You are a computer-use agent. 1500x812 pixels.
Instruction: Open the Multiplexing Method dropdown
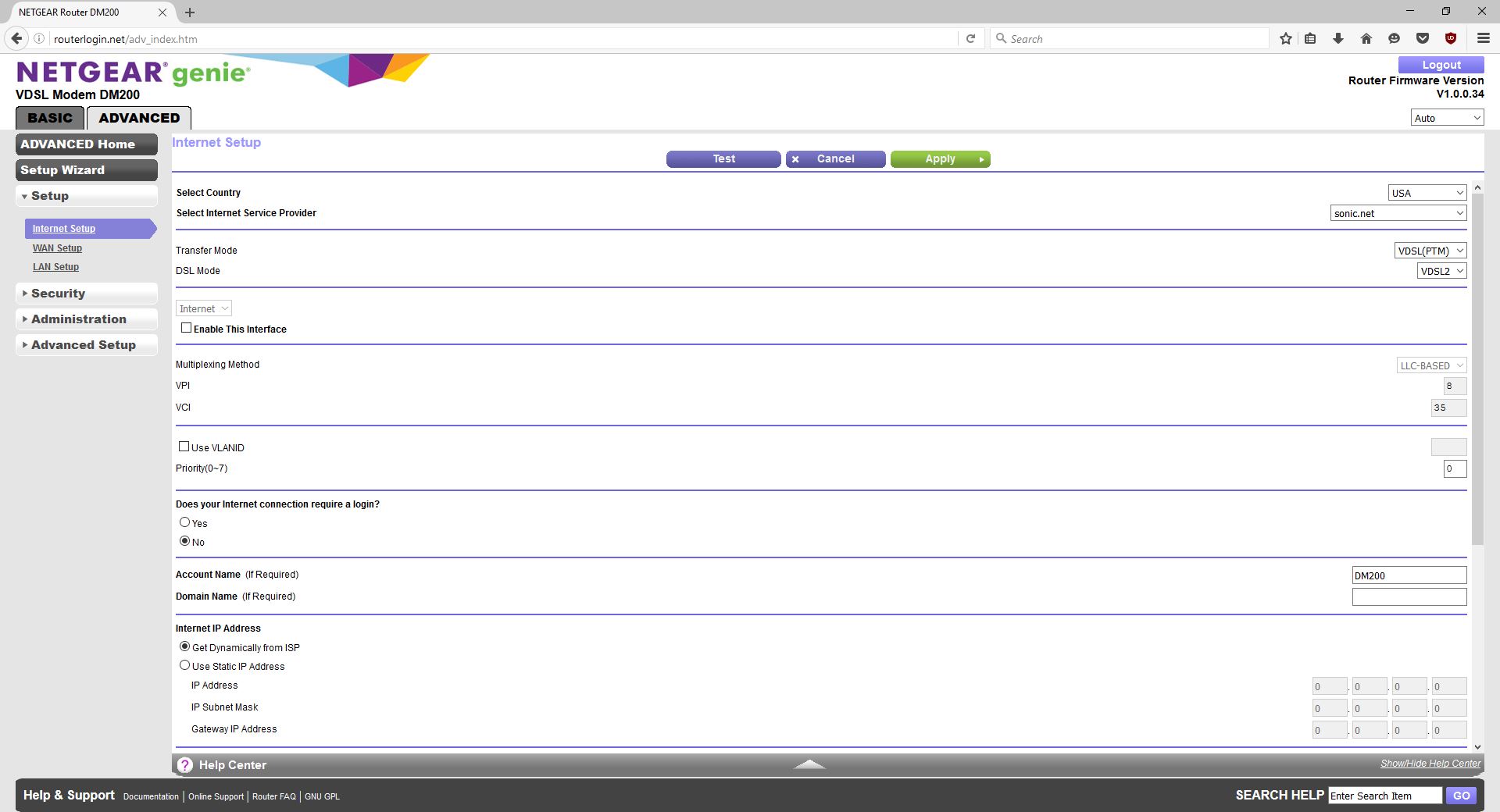click(1432, 365)
